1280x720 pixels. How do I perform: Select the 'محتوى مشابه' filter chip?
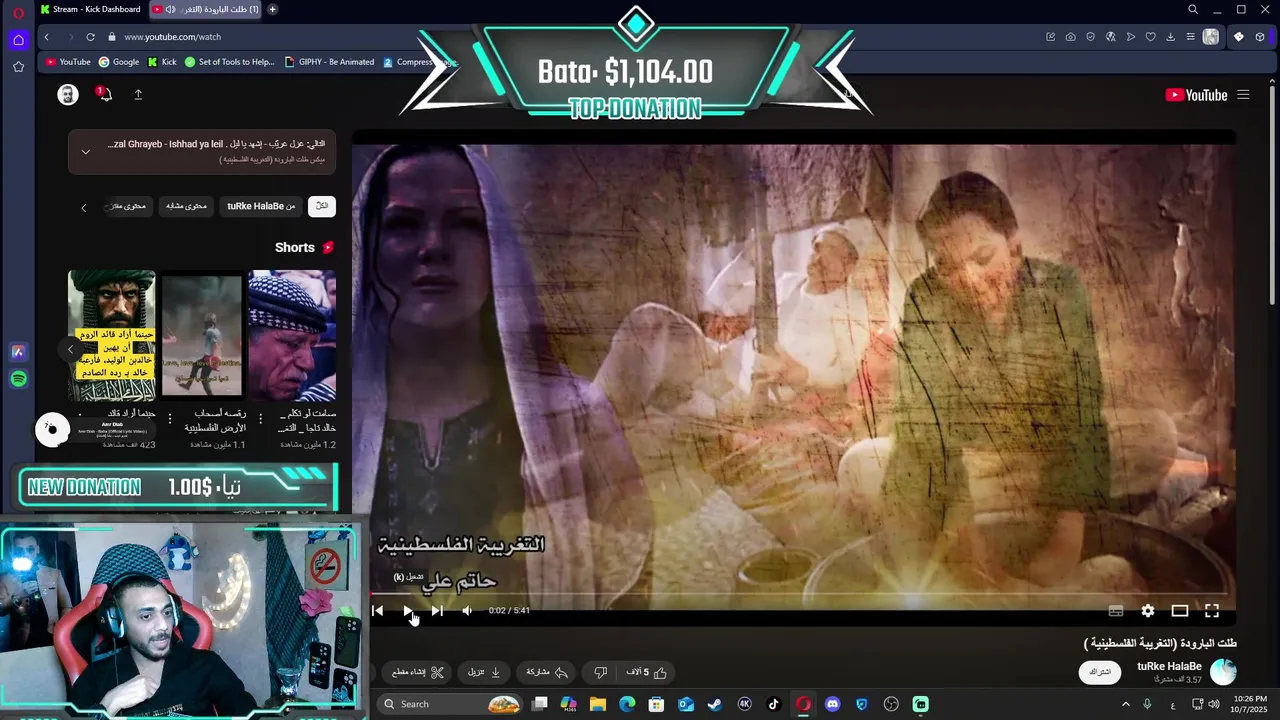click(x=186, y=206)
